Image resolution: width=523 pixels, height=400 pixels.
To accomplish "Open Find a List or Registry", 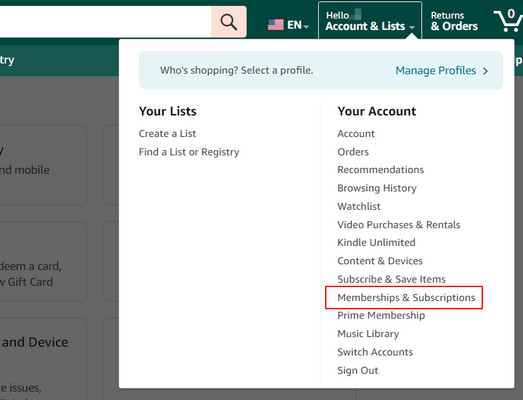I will pyautogui.click(x=189, y=152).
